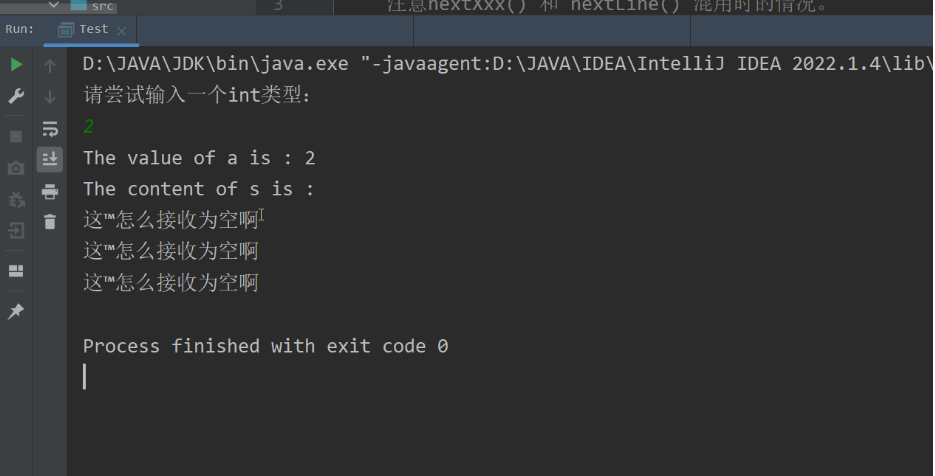Image resolution: width=935 pixels, height=476 pixels.
Task: Toggle soft-wrap for console
Action: click(x=50, y=128)
